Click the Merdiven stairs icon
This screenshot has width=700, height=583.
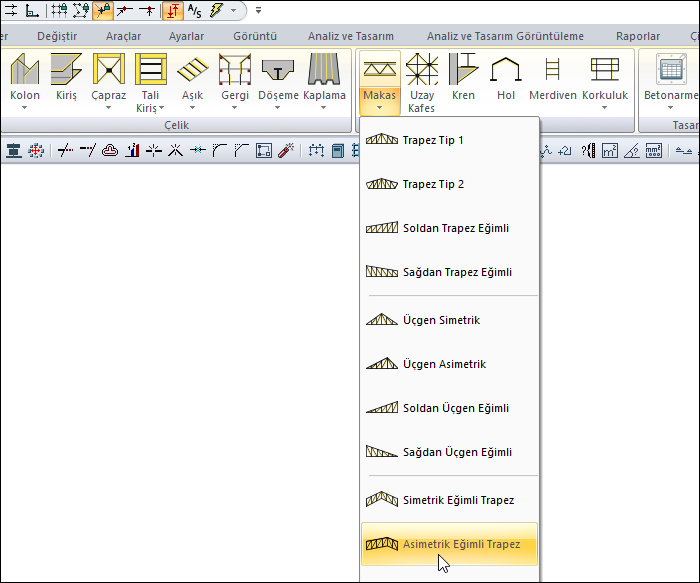(x=551, y=71)
